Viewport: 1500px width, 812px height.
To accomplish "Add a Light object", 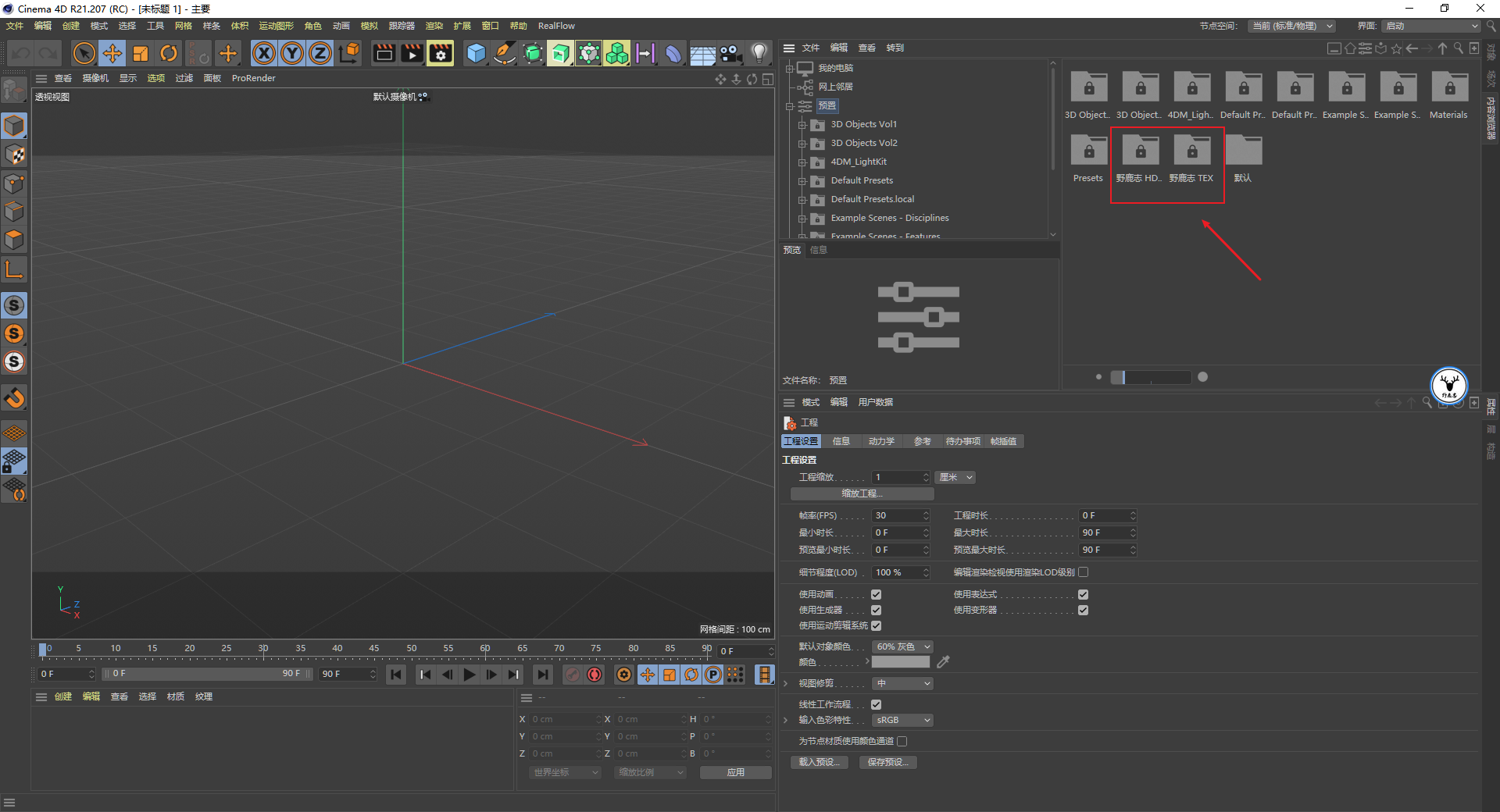I will click(759, 54).
